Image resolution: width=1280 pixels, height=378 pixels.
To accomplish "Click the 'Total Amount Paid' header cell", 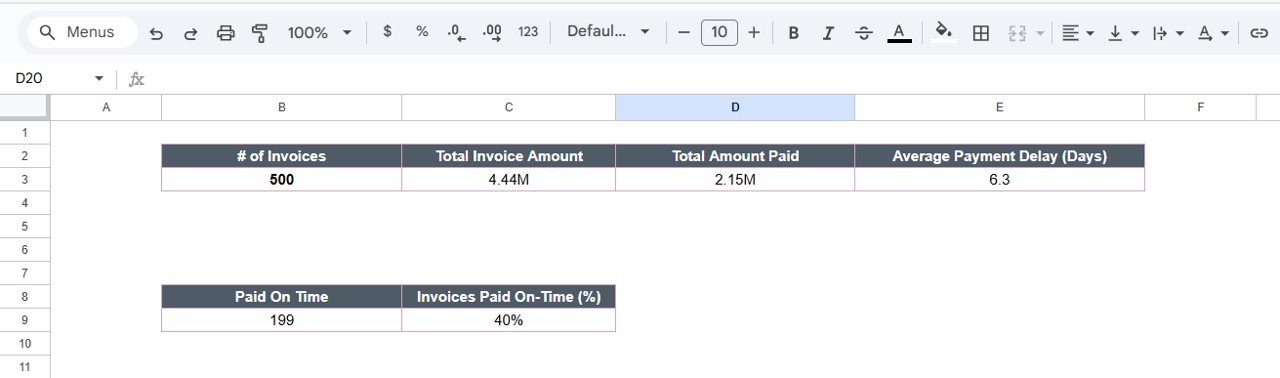I will [x=735, y=156].
